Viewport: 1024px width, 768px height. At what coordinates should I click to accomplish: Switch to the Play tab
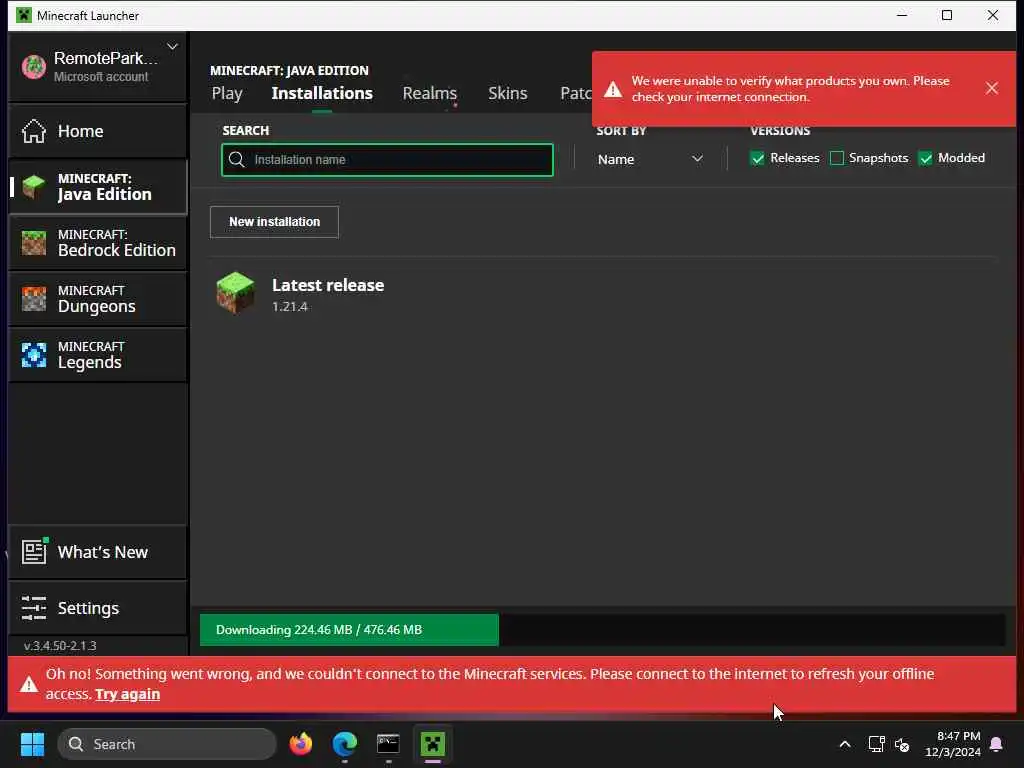click(227, 93)
